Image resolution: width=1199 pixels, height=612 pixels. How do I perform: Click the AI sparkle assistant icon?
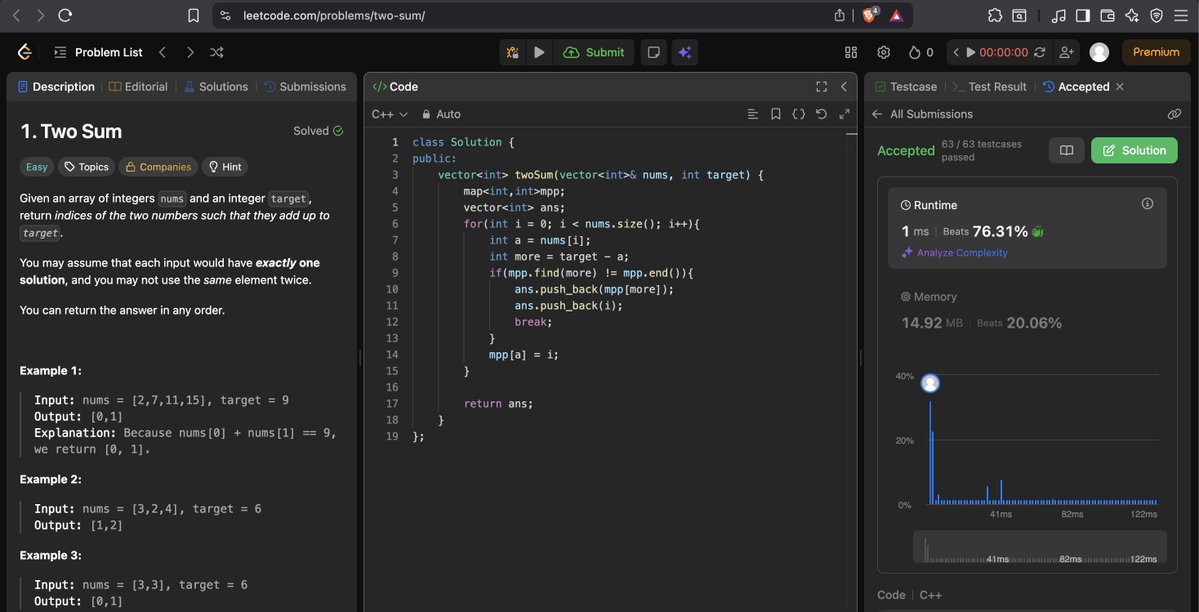tap(685, 51)
